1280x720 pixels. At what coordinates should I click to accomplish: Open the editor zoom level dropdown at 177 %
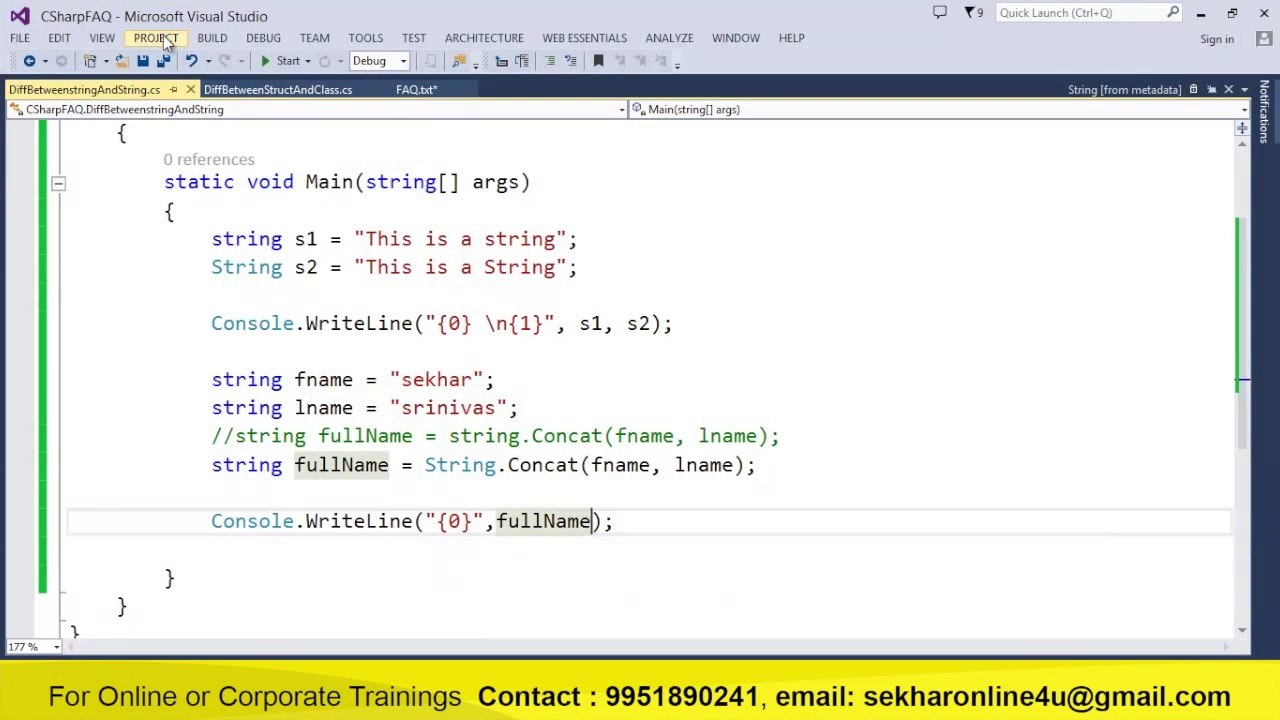click(x=56, y=647)
